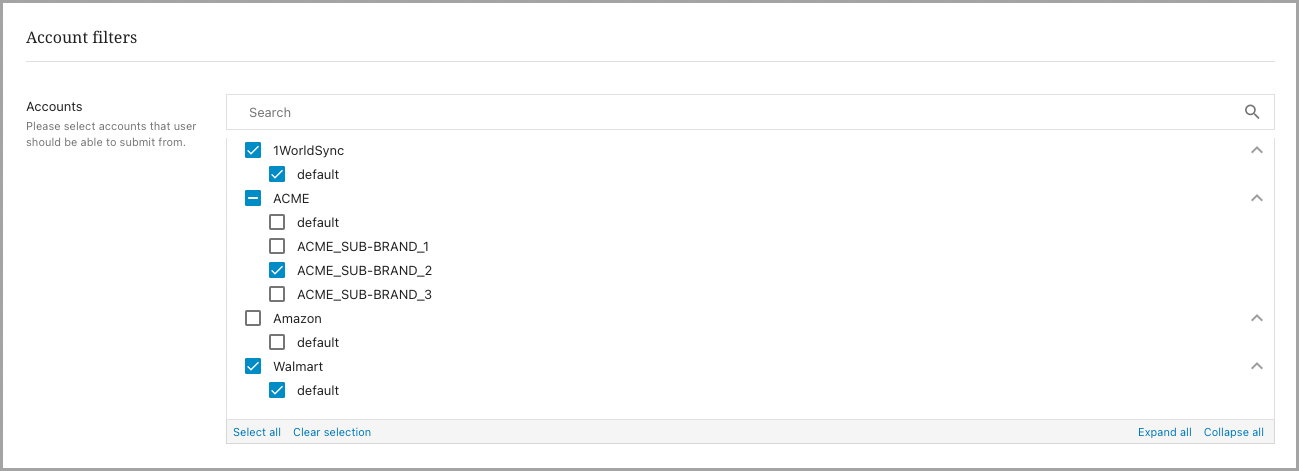
Task: Check default under Amazon
Action: pyautogui.click(x=277, y=342)
